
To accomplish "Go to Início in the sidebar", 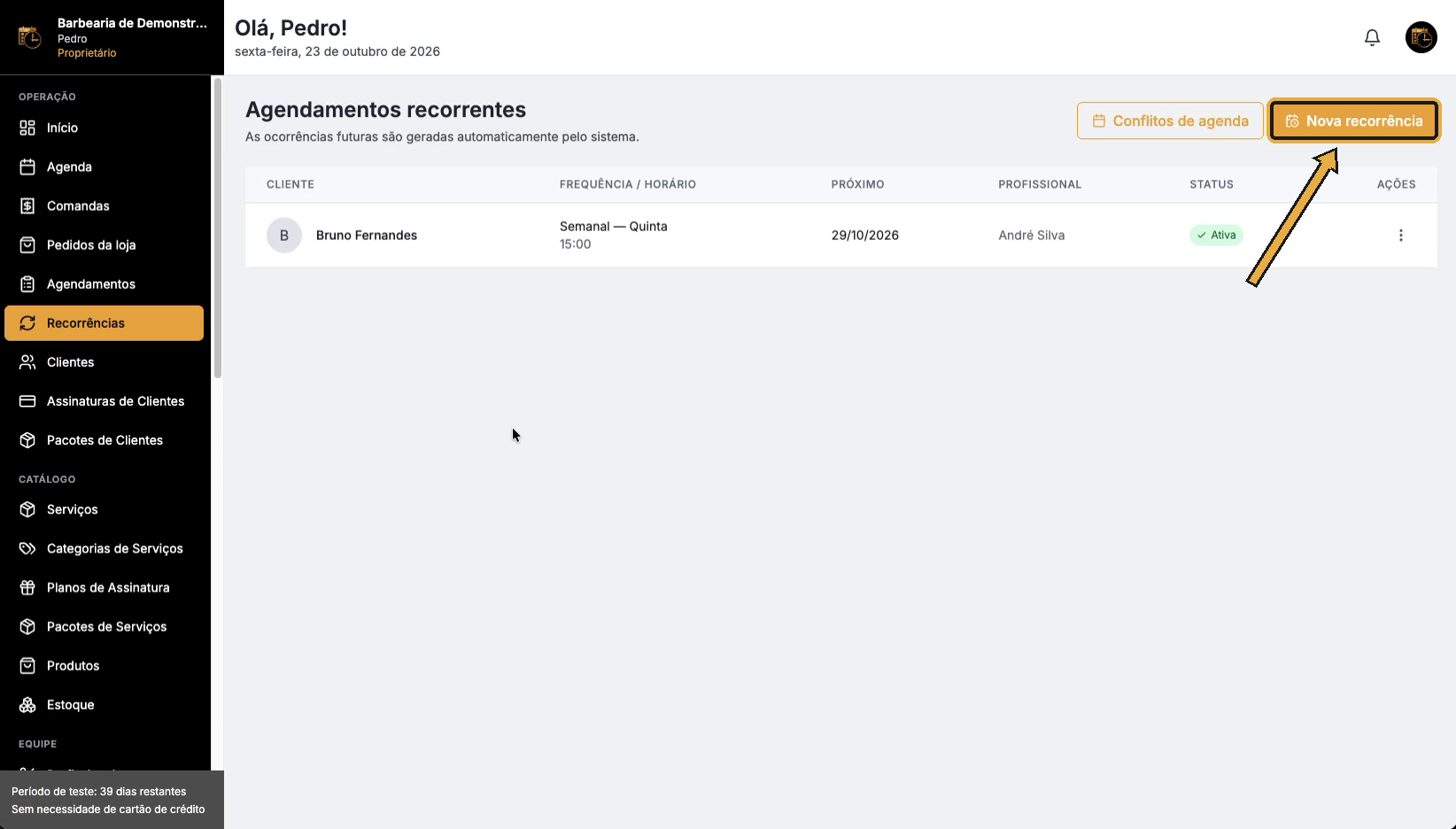I will pos(105,128).
